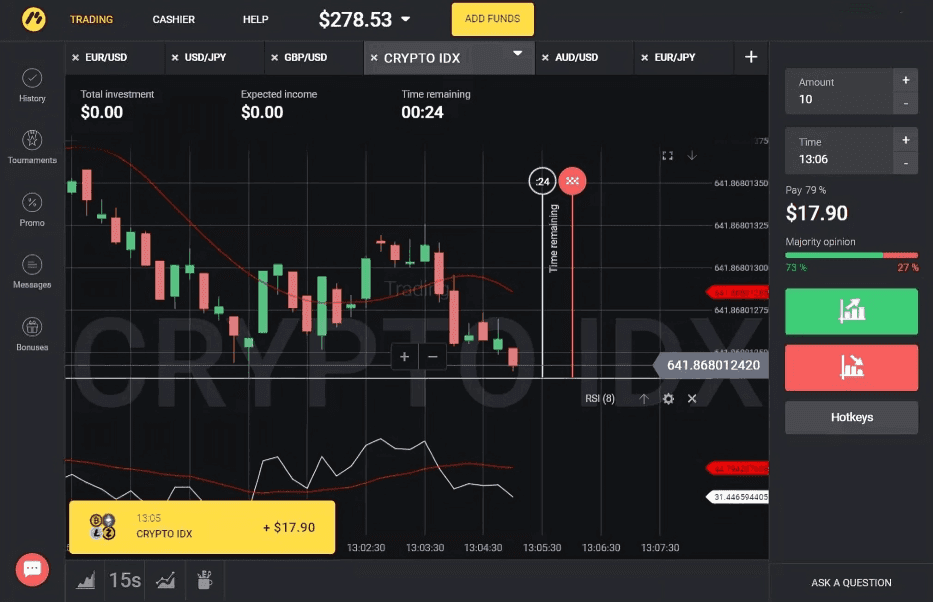This screenshot has height=602, width=933.
Task: Move the RSI (8) panel up
Action: pyautogui.click(x=644, y=399)
